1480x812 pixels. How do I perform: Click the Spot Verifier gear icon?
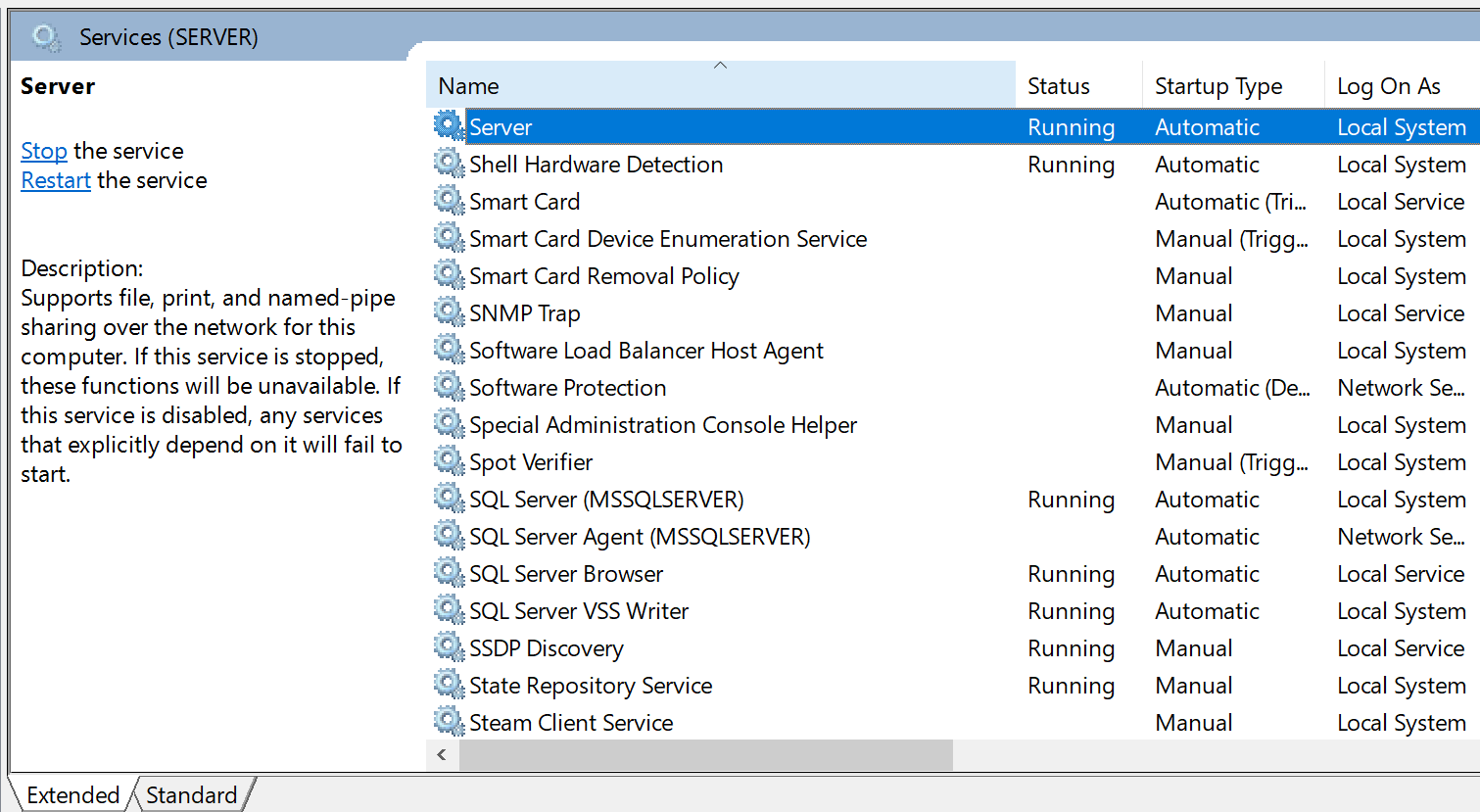coord(448,461)
